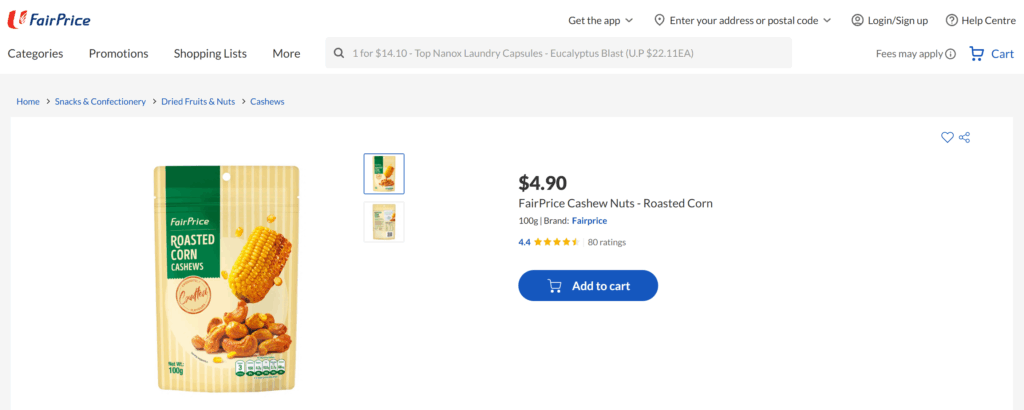Open Shopping Lists

[210, 54]
